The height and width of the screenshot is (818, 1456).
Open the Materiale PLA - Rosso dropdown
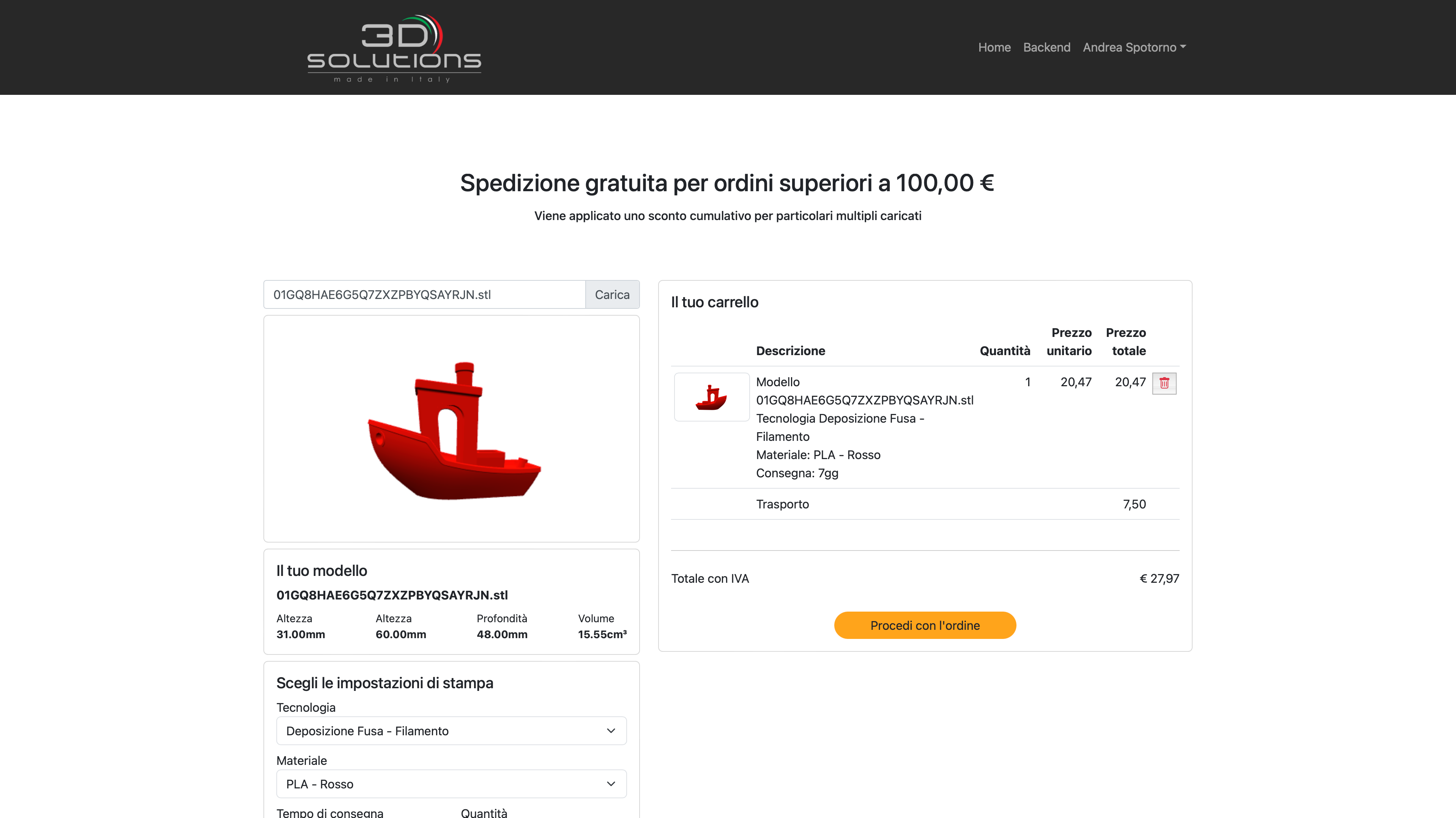pos(451,783)
